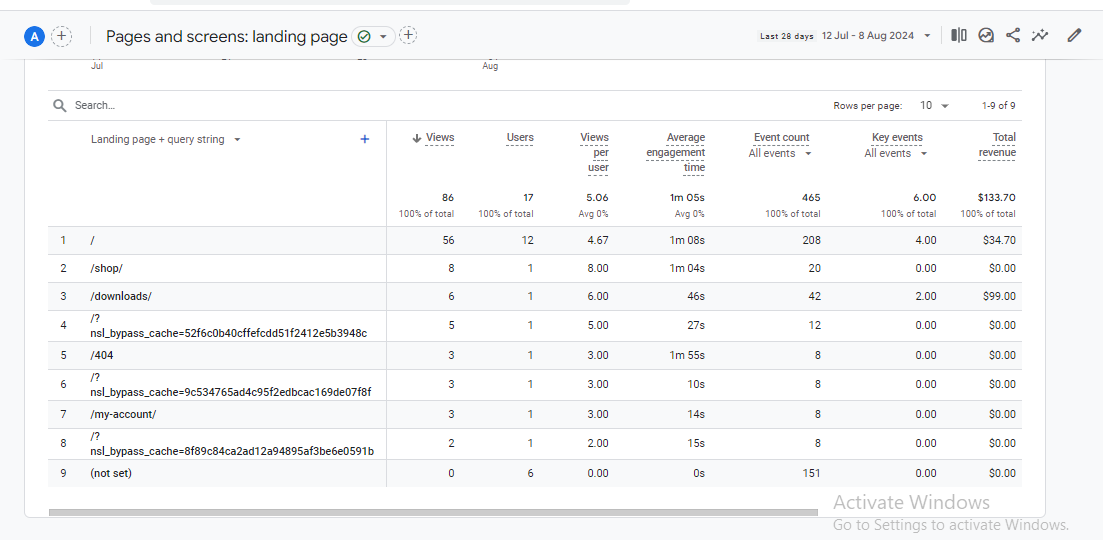The width and height of the screenshot is (1103, 540).
Task: Sort by the Users column header
Action: click(x=520, y=138)
